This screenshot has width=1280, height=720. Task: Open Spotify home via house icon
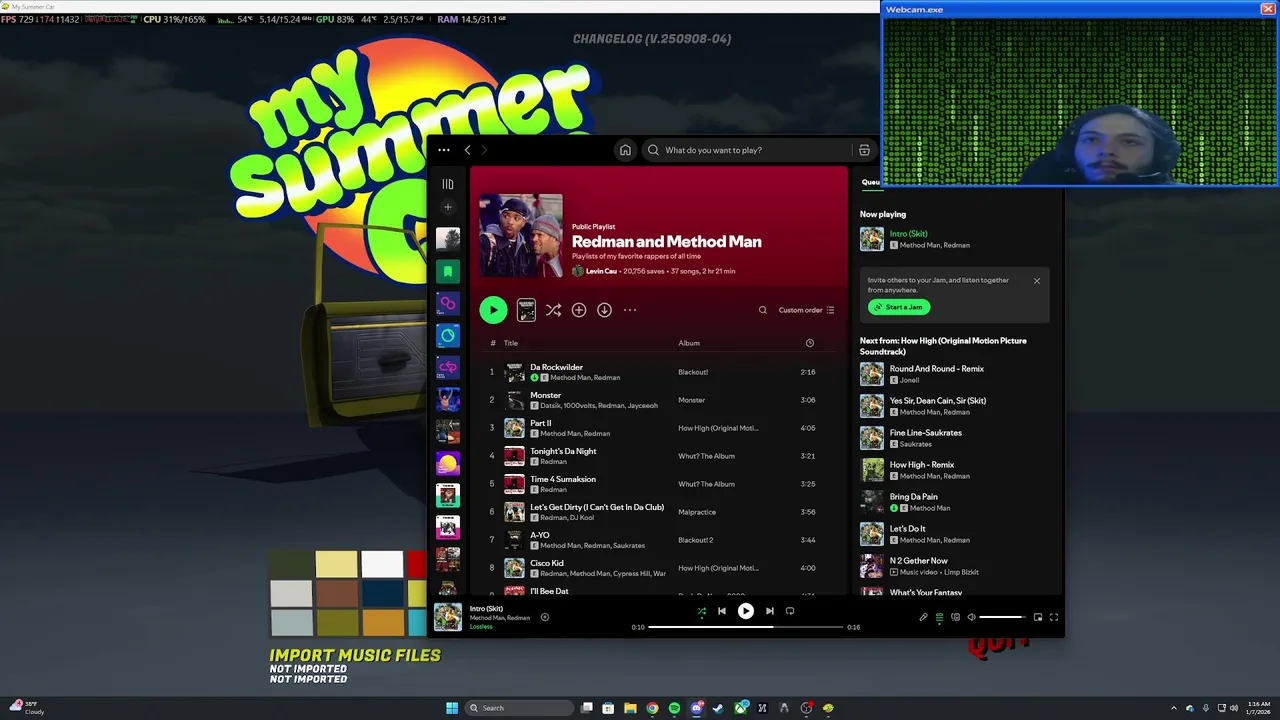(x=625, y=150)
